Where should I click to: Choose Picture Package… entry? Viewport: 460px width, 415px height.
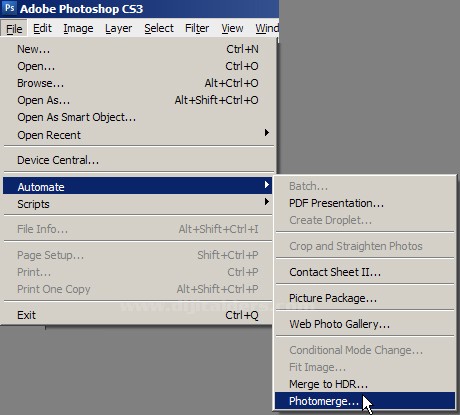(x=365, y=298)
